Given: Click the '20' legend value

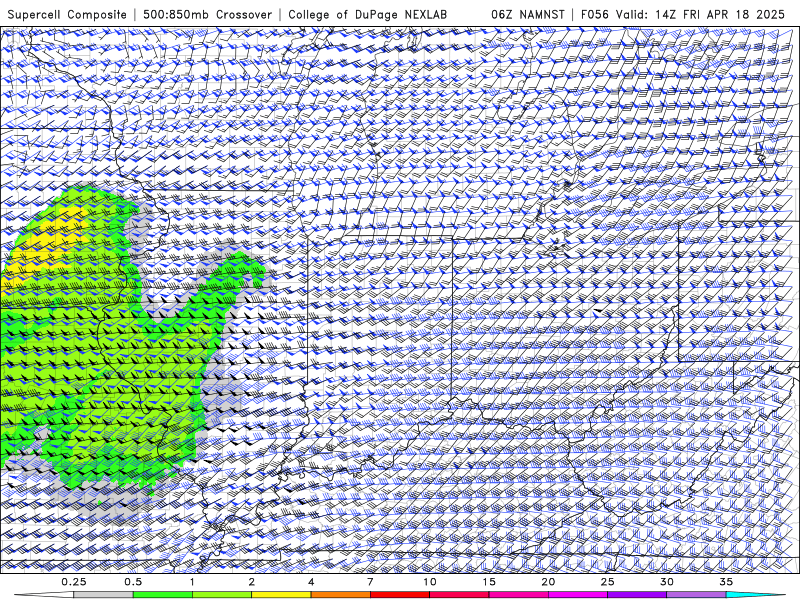Looking at the screenshot, I should pyautogui.click(x=548, y=582).
